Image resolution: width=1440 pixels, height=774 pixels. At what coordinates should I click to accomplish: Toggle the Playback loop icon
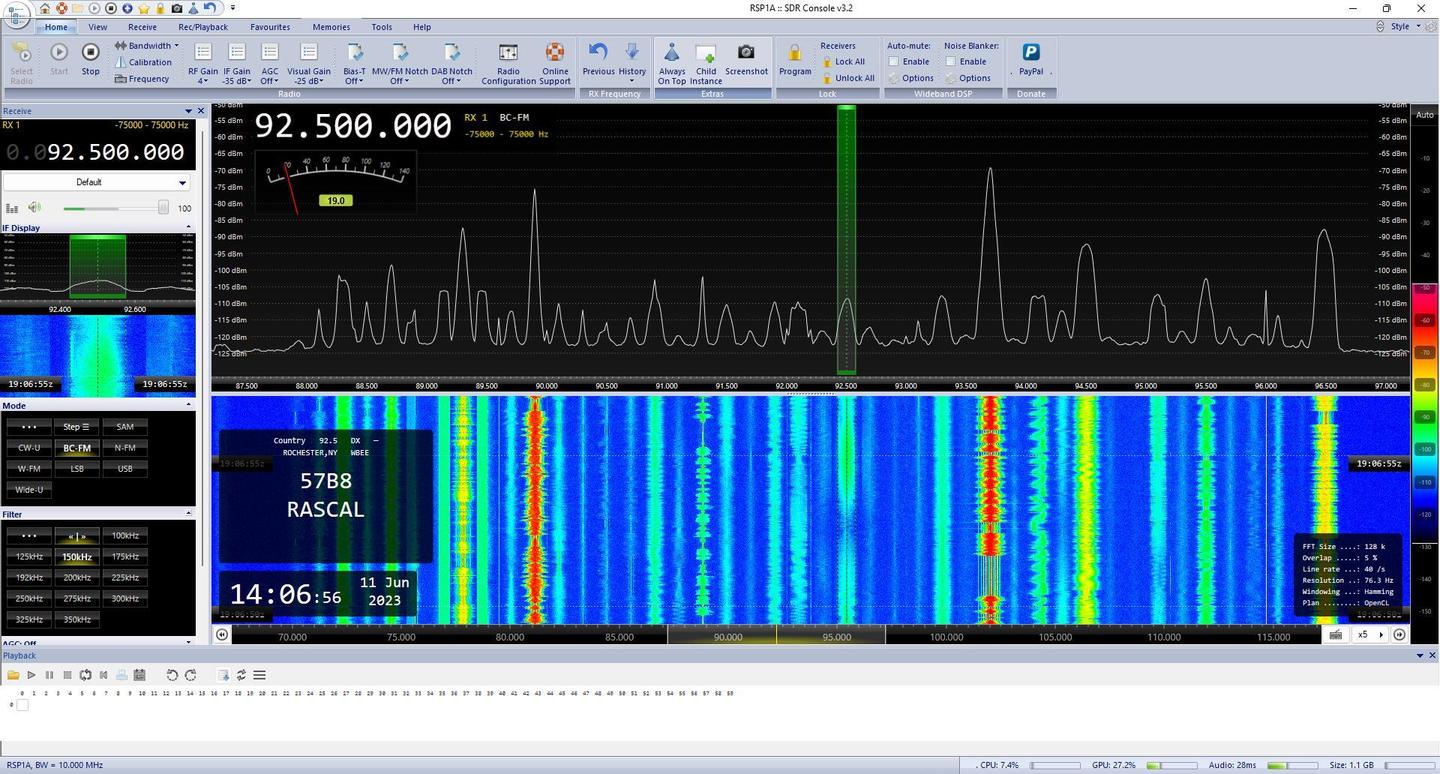85,675
